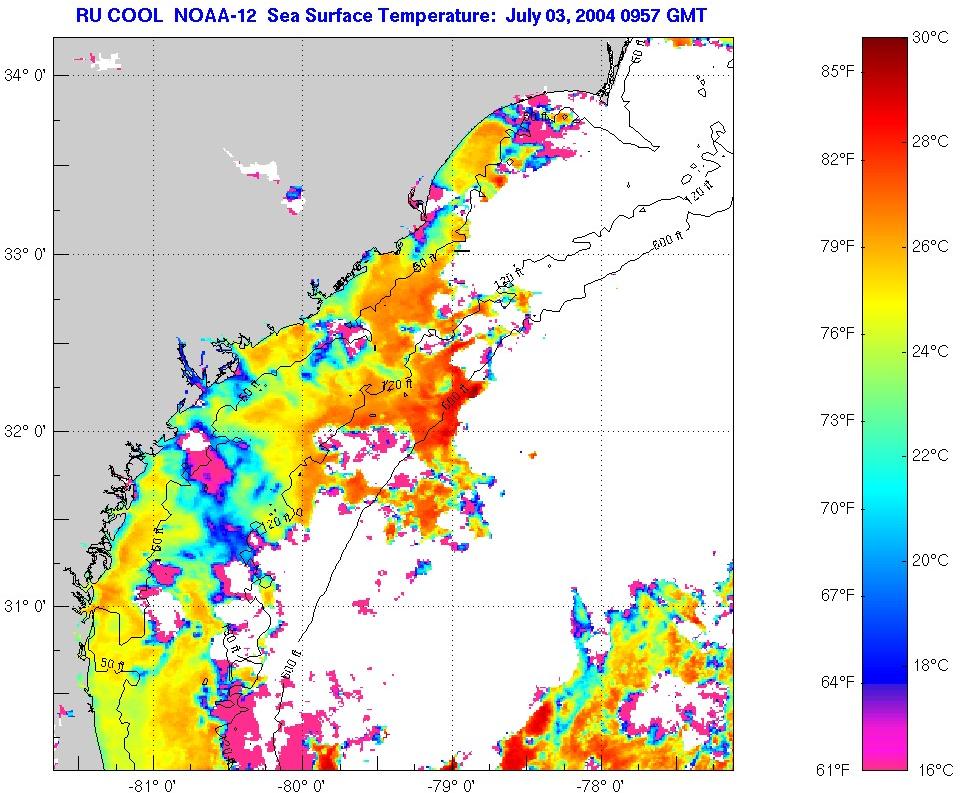This screenshot has width=960, height=793.
Task: Click the "79°F" color bar label
Action: [x=837, y=246]
